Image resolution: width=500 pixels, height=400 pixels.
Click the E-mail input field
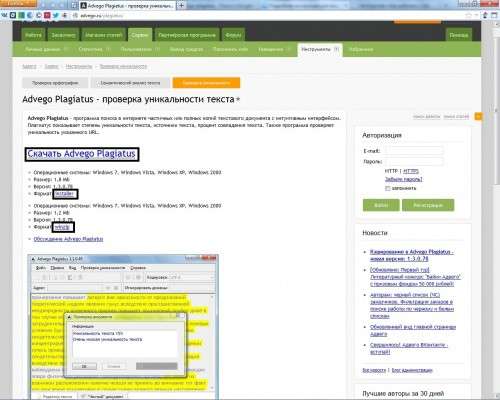click(x=413, y=151)
